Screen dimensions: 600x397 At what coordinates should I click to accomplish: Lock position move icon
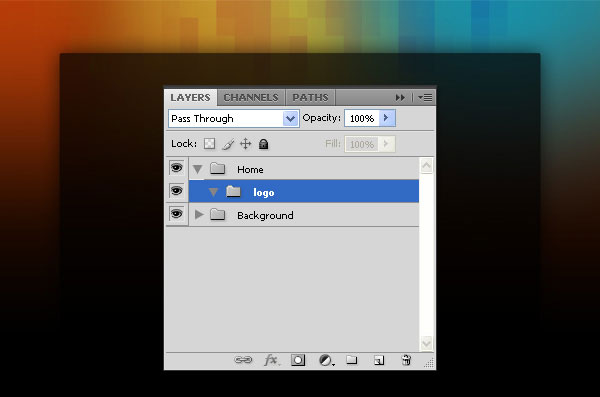(245, 144)
